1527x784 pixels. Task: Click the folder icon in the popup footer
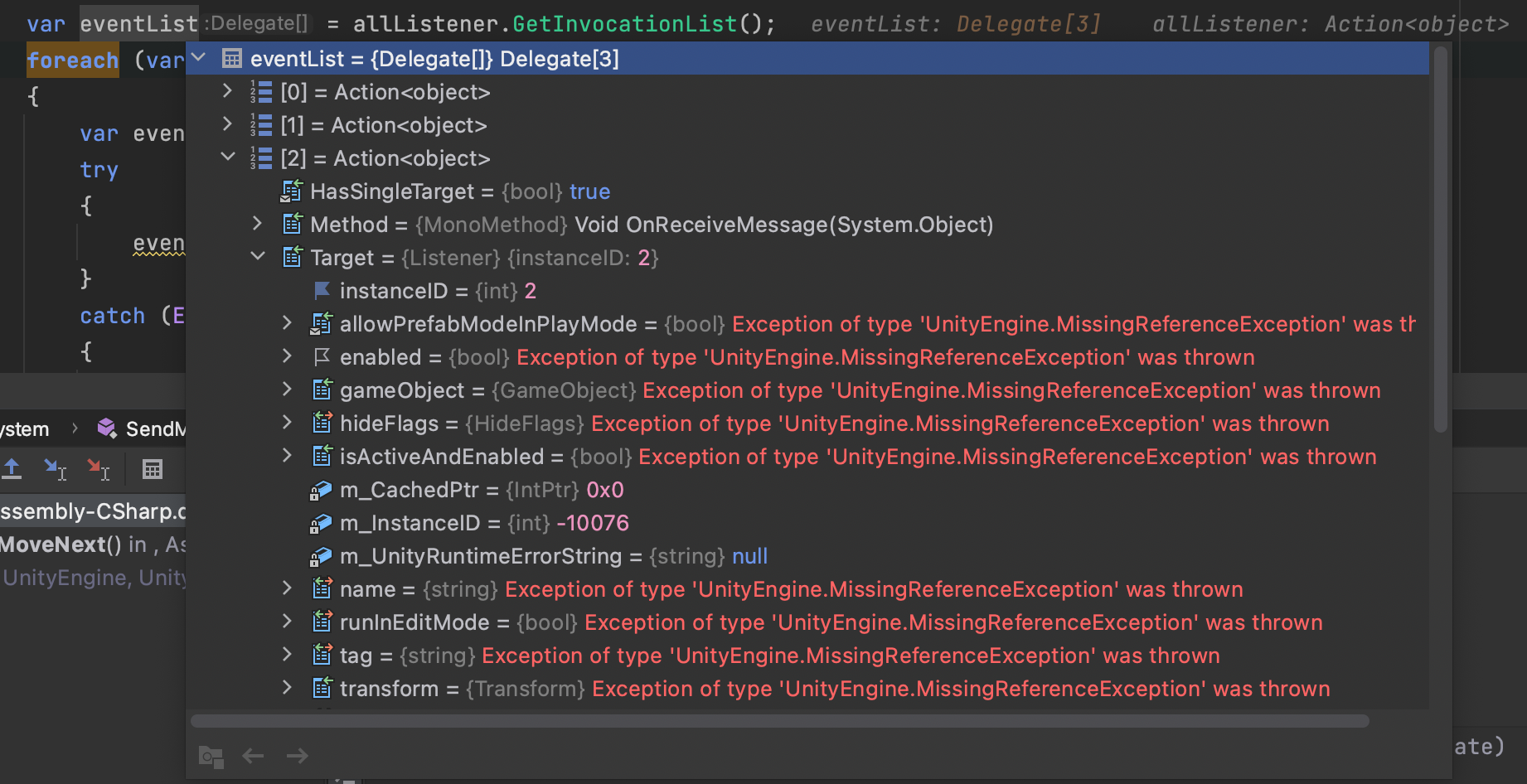pyautogui.click(x=211, y=756)
